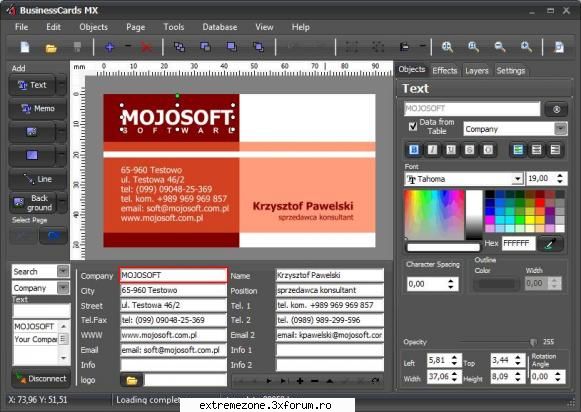Click the Disconnect button
This screenshot has height=412, width=581.
pos(41,379)
